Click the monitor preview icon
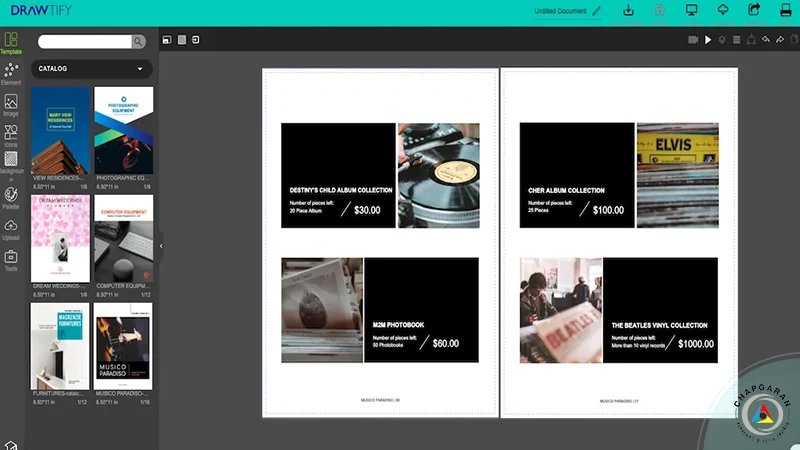Image resolution: width=800 pixels, height=450 pixels. tap(691, 10)
